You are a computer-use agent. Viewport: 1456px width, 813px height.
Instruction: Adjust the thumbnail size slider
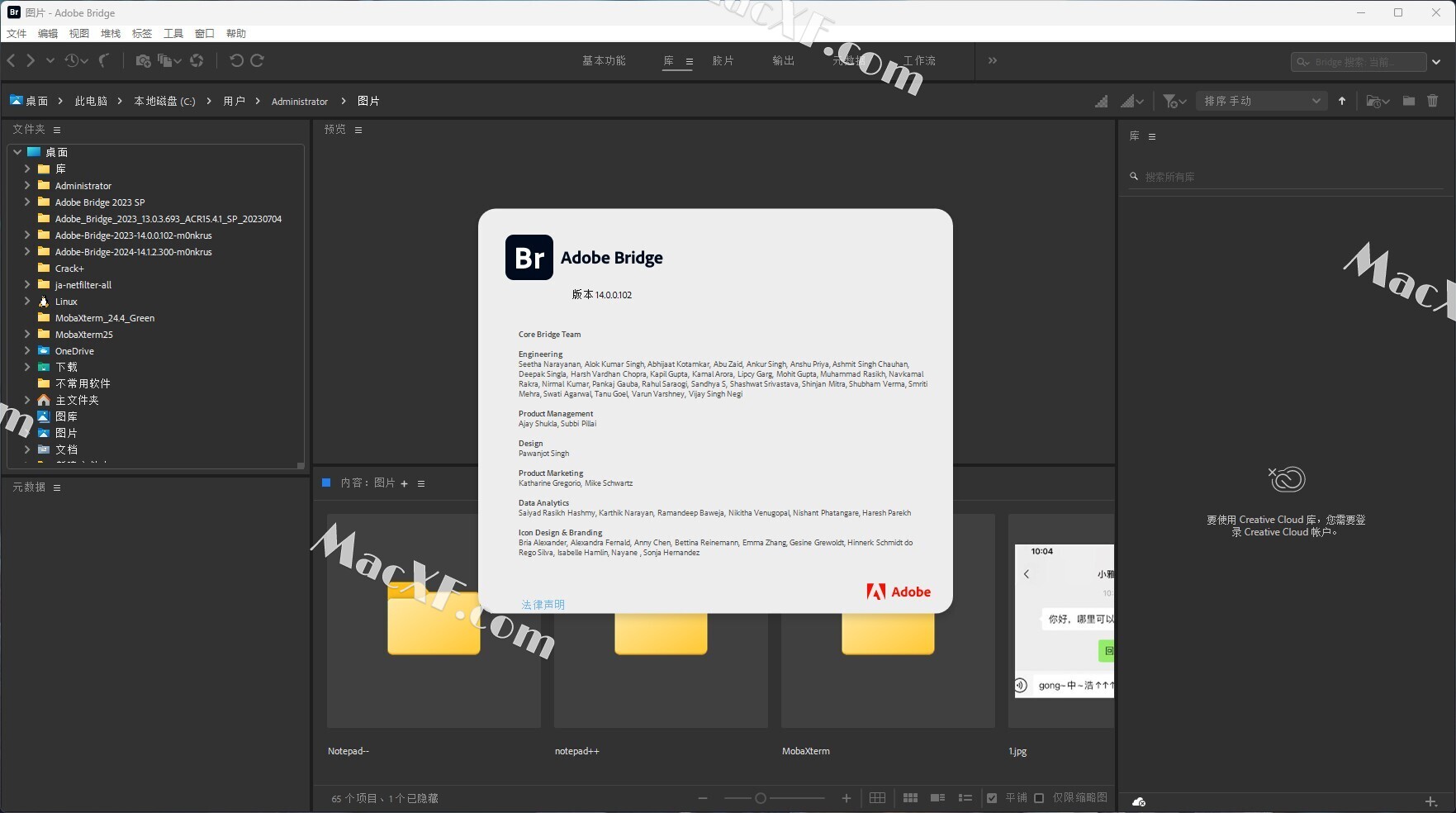click(x=761, y=798)
